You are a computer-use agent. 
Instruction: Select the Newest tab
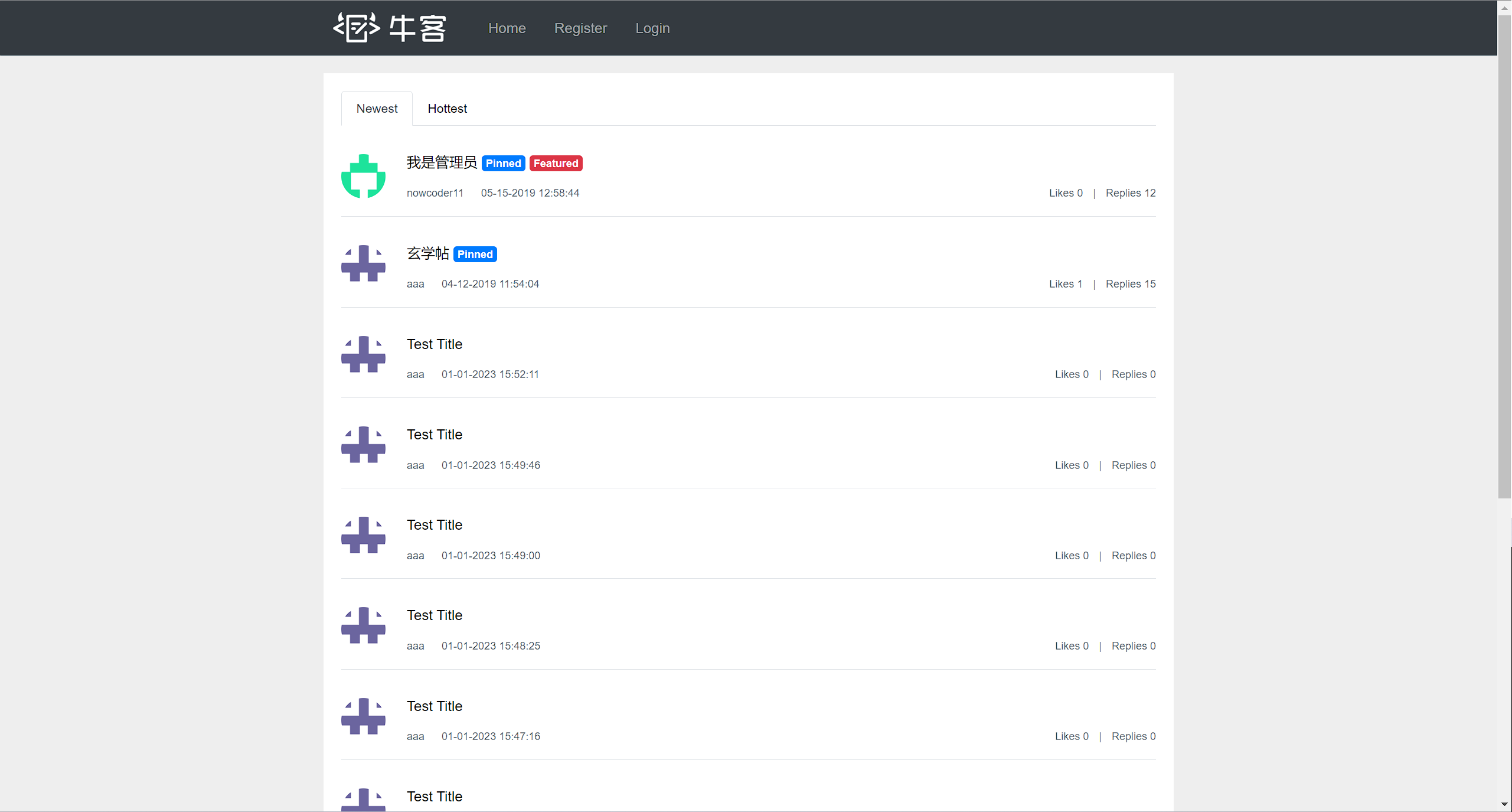377,109
